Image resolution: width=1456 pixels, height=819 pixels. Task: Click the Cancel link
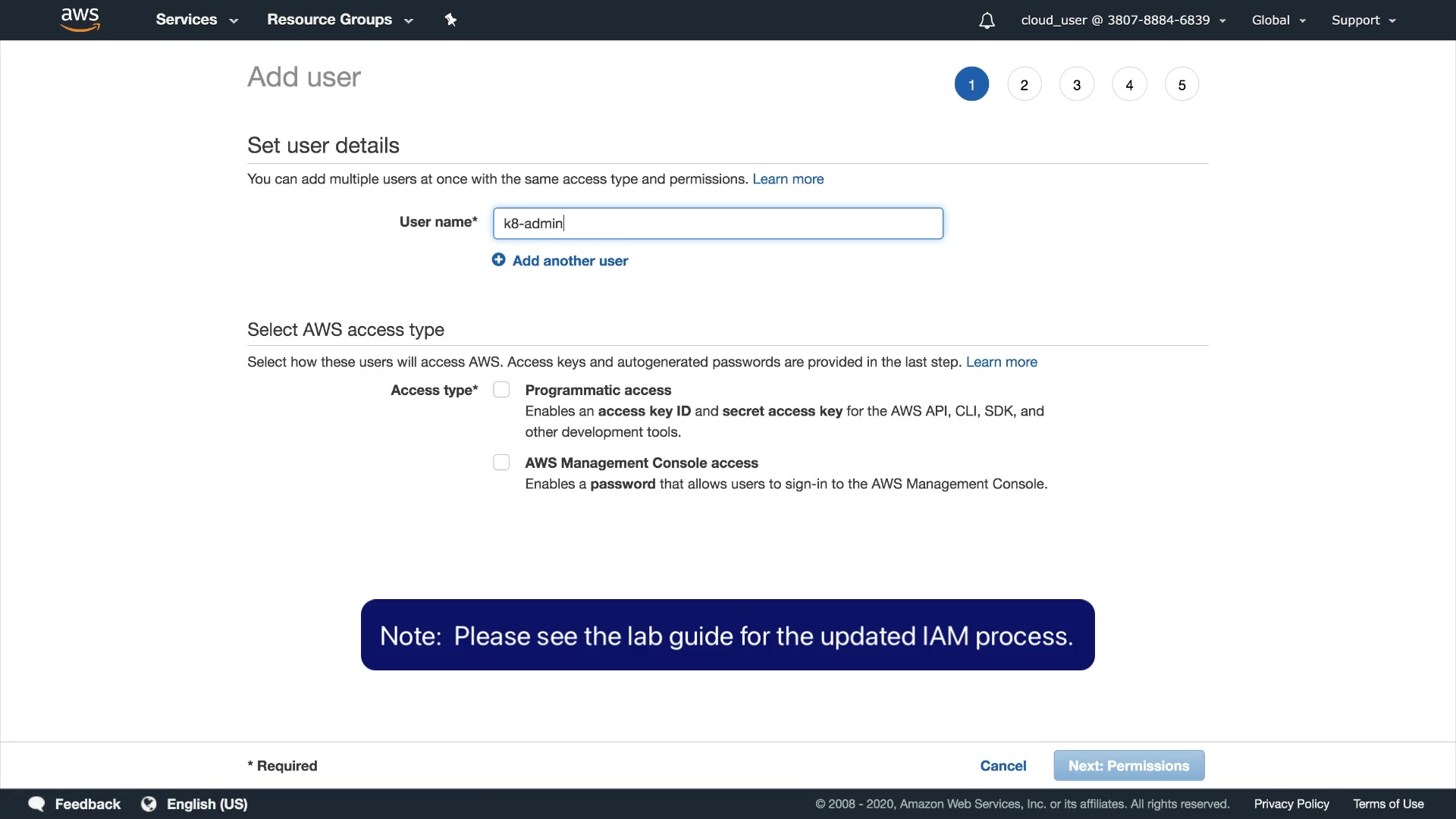(1003, 766)
